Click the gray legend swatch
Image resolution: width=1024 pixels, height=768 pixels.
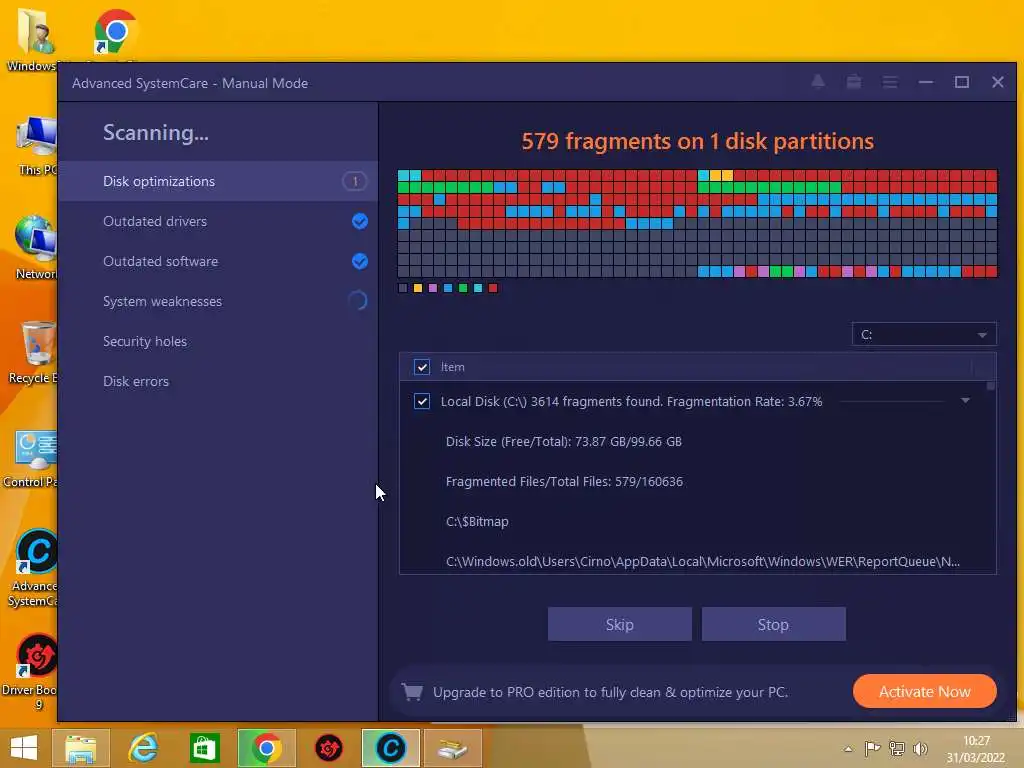[402, 288]
